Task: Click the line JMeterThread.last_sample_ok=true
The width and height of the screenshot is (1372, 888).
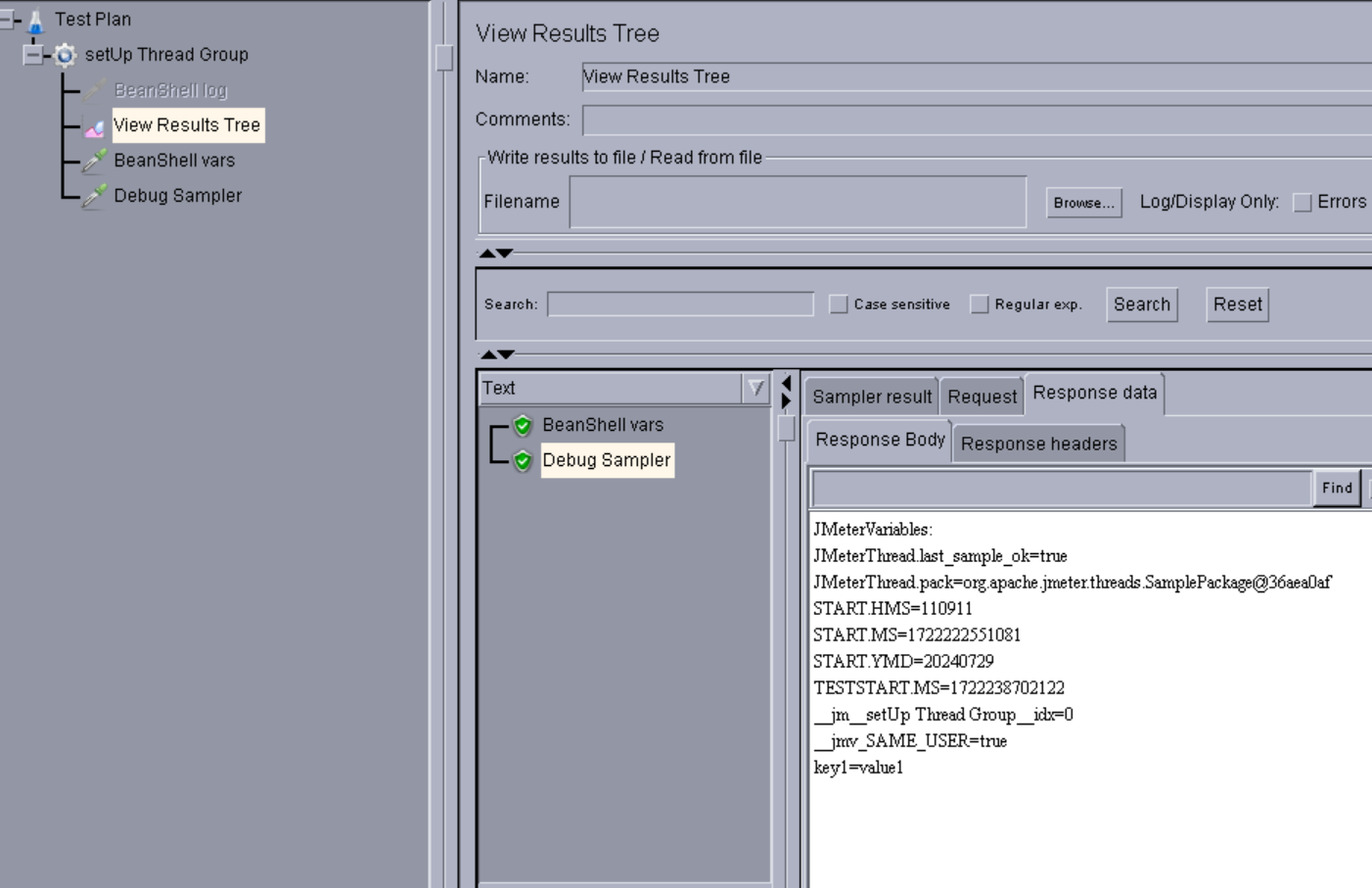Action: click(940, 556)
